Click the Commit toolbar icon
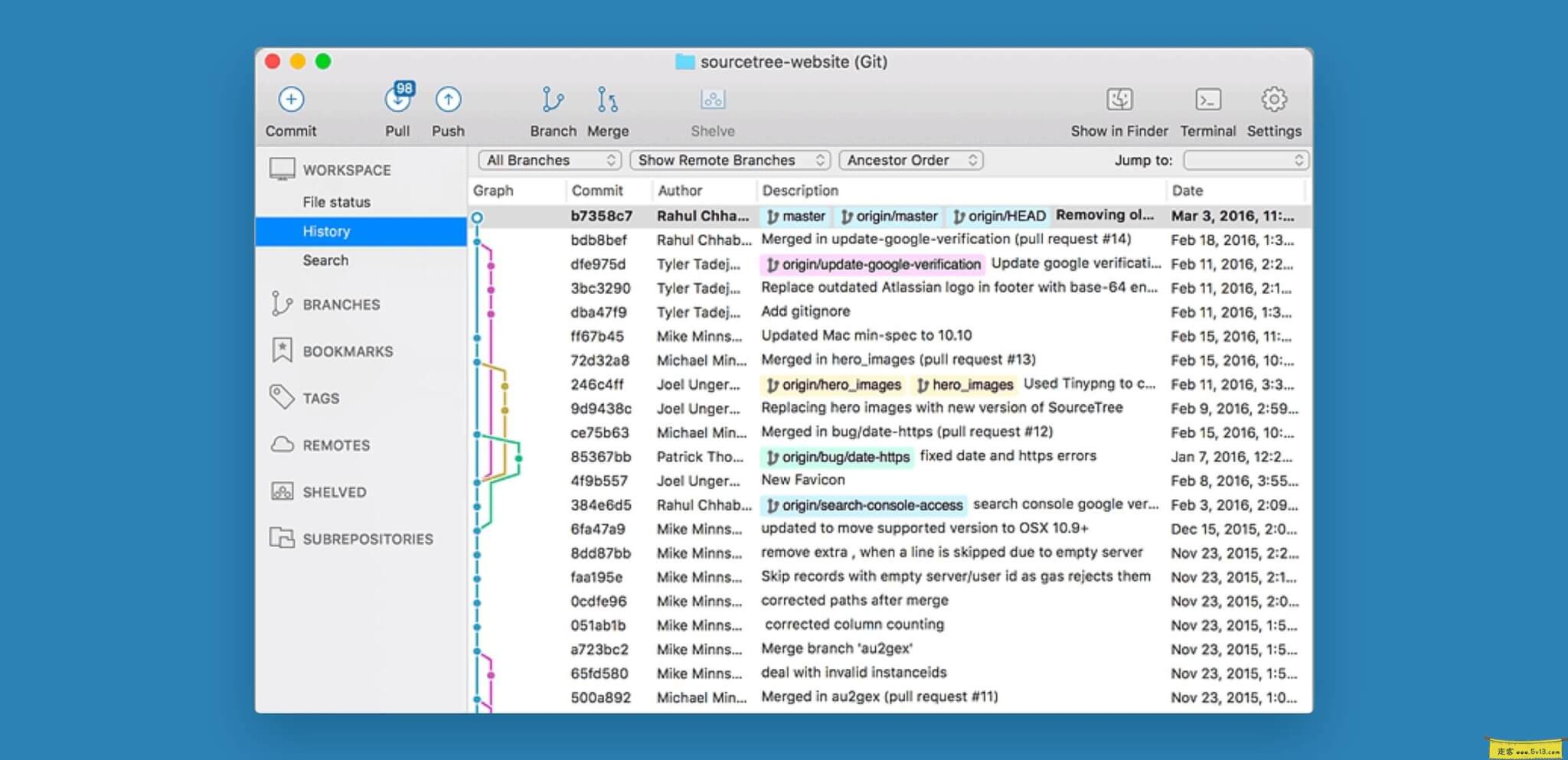Image resolution: width=1568 pixels, height=760 pixels. (x=290, y=99)
